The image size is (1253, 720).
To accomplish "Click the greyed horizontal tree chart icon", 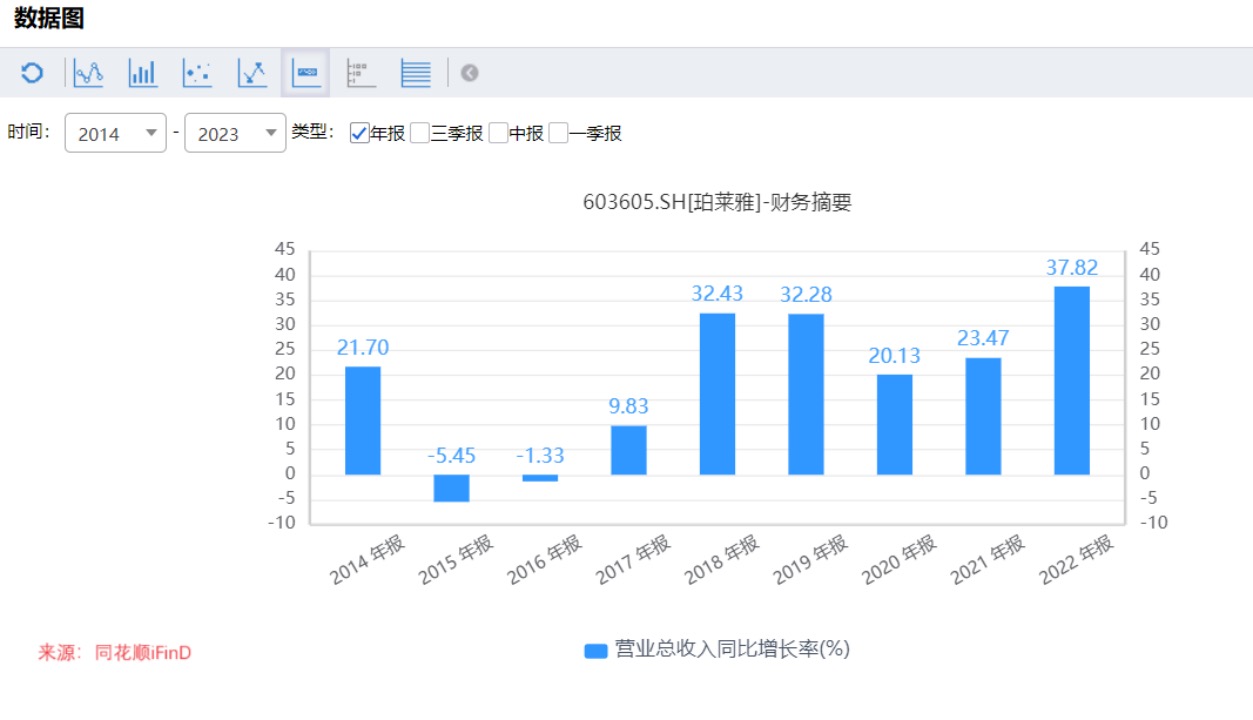I will pos(360,73).
